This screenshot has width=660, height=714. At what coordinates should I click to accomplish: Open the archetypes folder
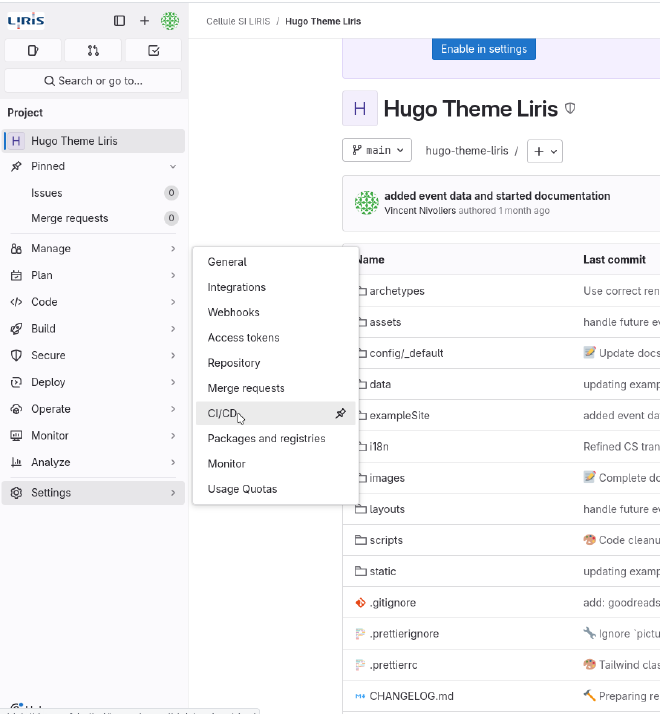[397, 291]
